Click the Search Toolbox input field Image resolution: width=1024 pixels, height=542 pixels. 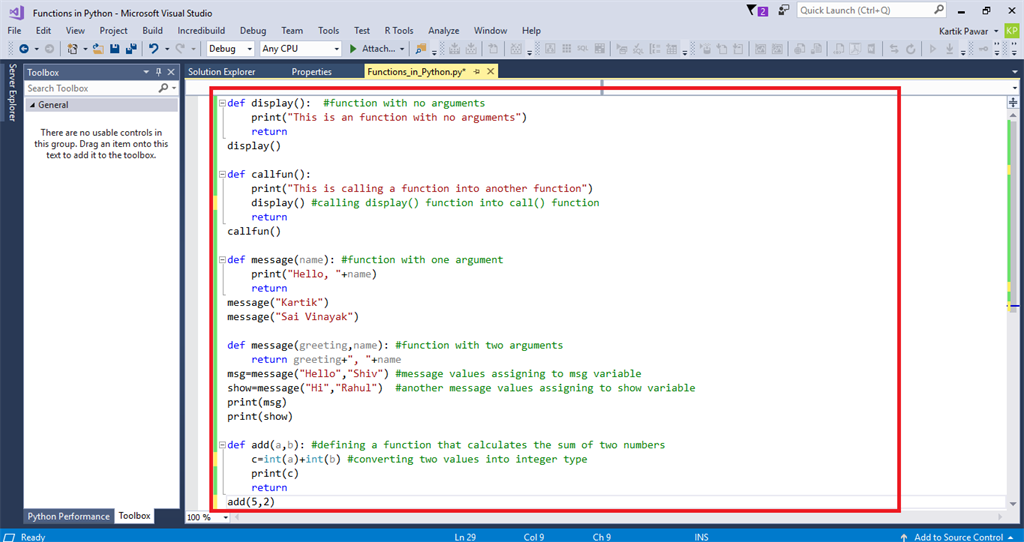[90, 88]
